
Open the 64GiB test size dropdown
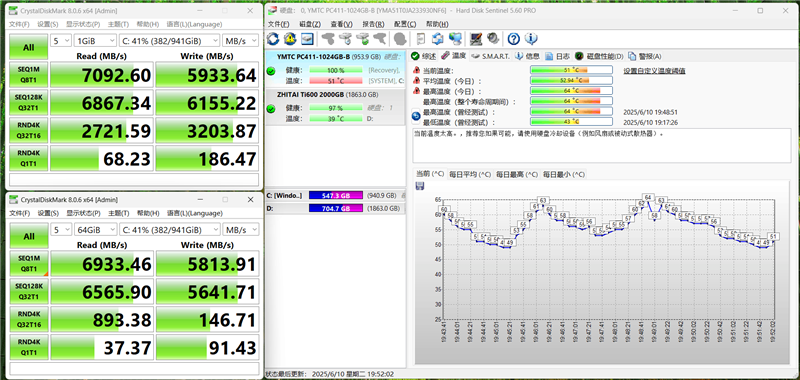95,230
